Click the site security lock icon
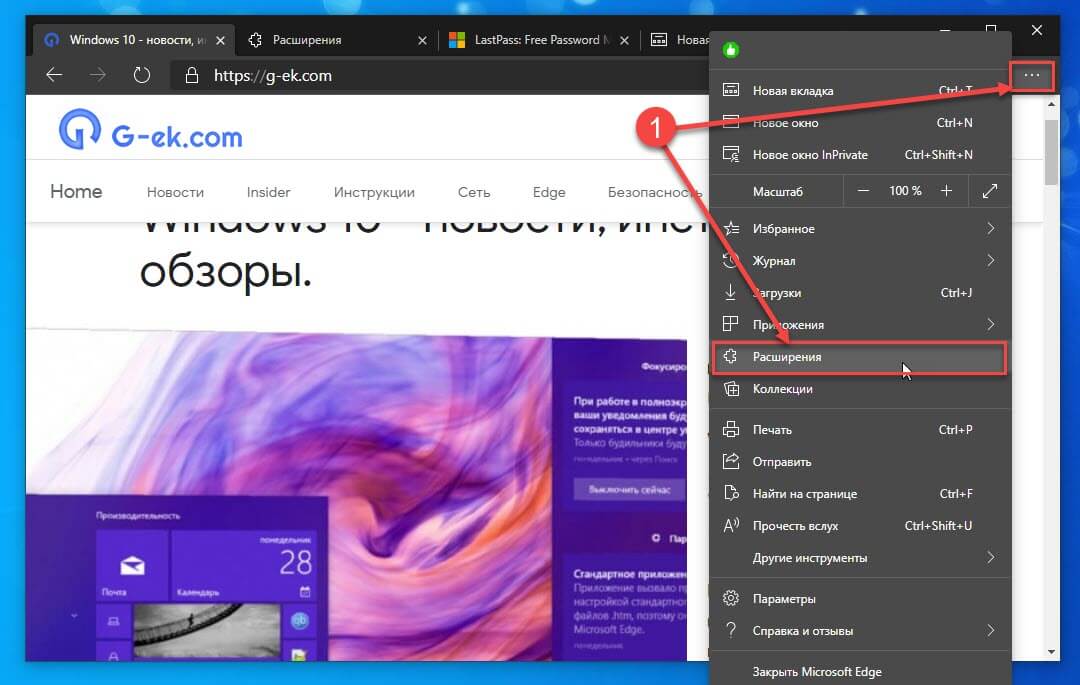The height and width of the screenshot is (685, 1080). (x=193, y=75)
